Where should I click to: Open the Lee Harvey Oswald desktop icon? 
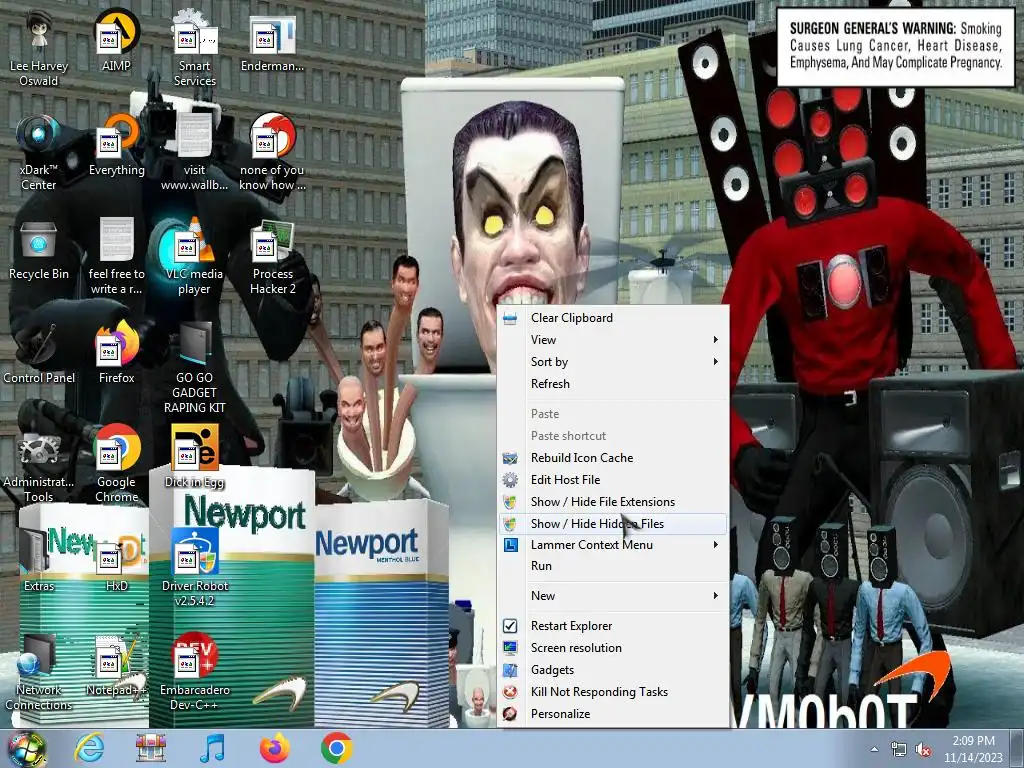coord(39,49)
